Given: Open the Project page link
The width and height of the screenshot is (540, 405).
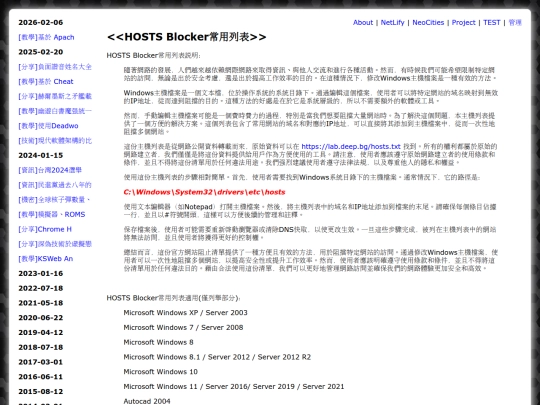Looking at the screenshot, I should pyautogui.click(x=464, y=22).
